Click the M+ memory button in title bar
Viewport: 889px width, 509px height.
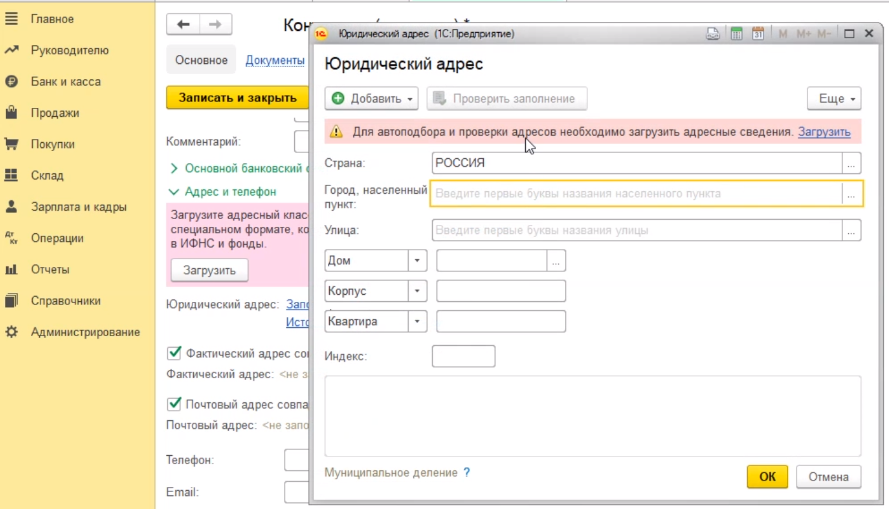[x=803, y=34]
